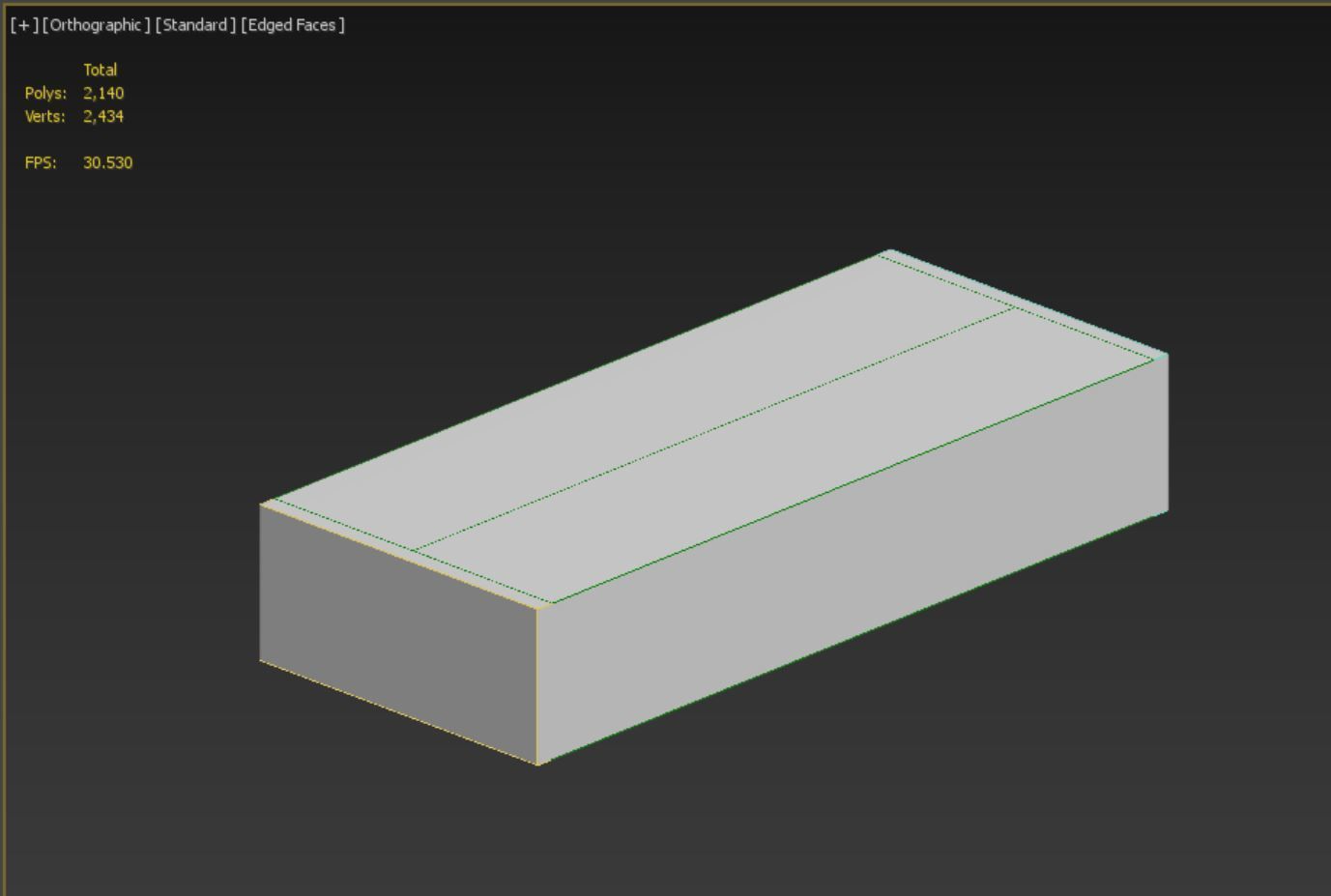Click the FPS value 30.530
This screenshot has width=1331, height=896.
[x=107, y=162]
